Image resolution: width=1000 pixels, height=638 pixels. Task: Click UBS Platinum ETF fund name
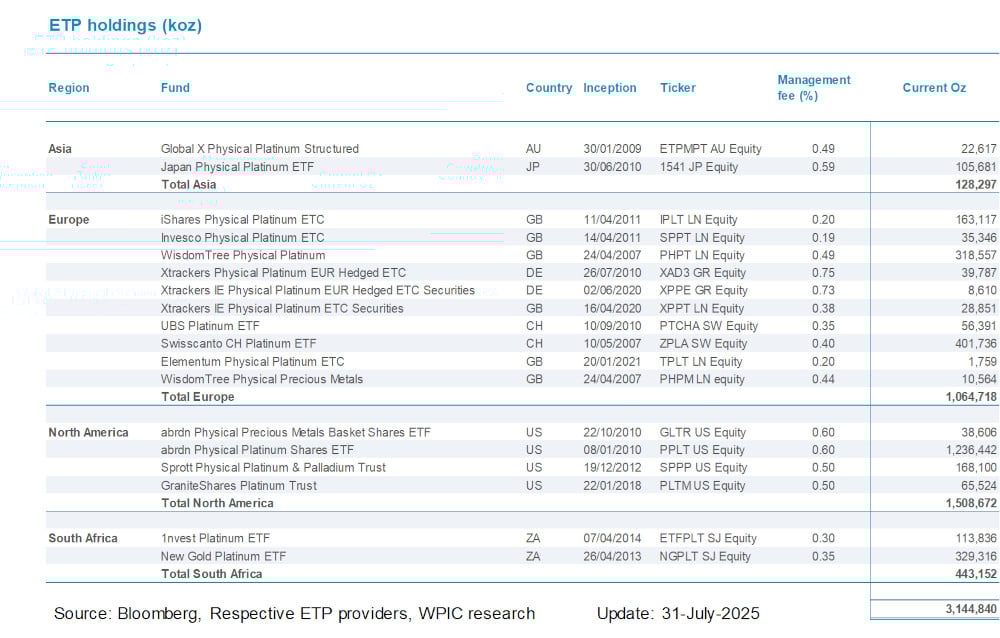pos(210,326)
